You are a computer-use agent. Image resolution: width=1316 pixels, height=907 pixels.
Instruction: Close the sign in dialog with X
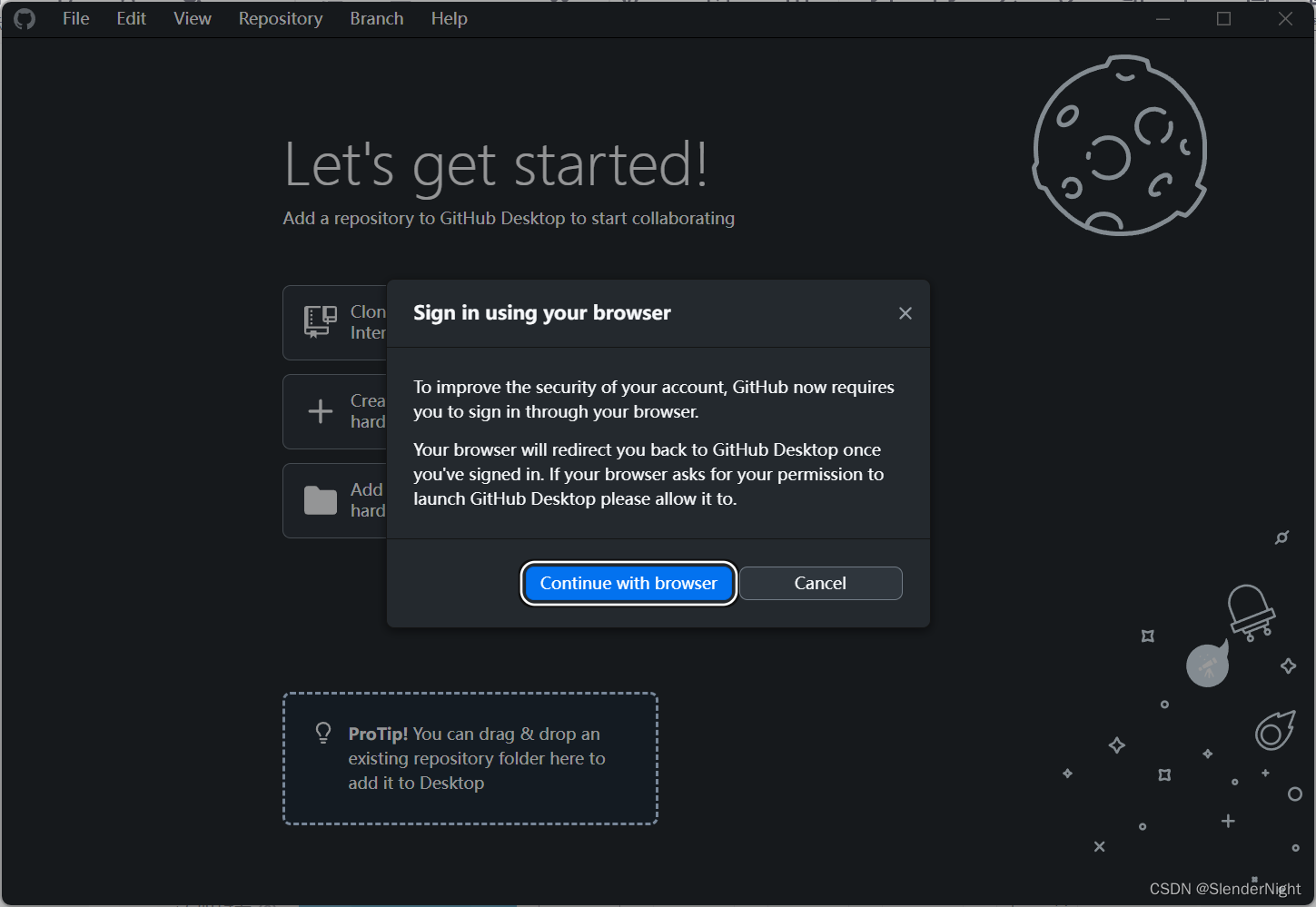pyautogui.click(x=905, y=313)
